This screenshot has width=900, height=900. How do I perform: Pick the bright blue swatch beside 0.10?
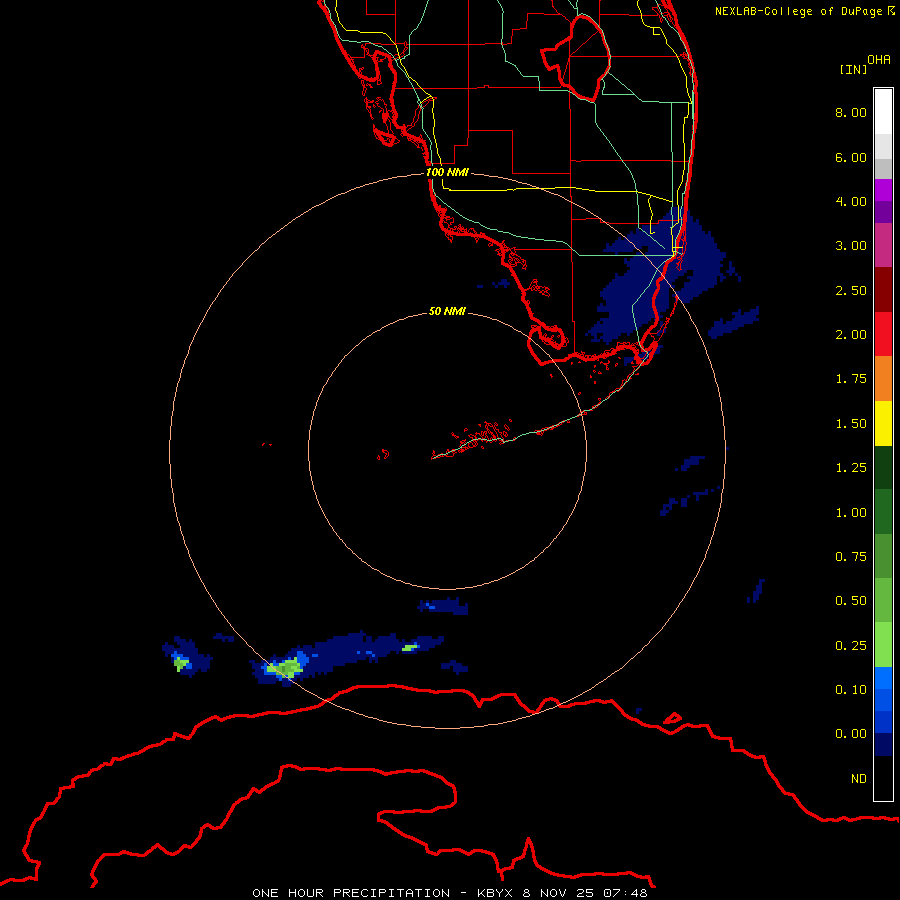click(x=883, y=678)
